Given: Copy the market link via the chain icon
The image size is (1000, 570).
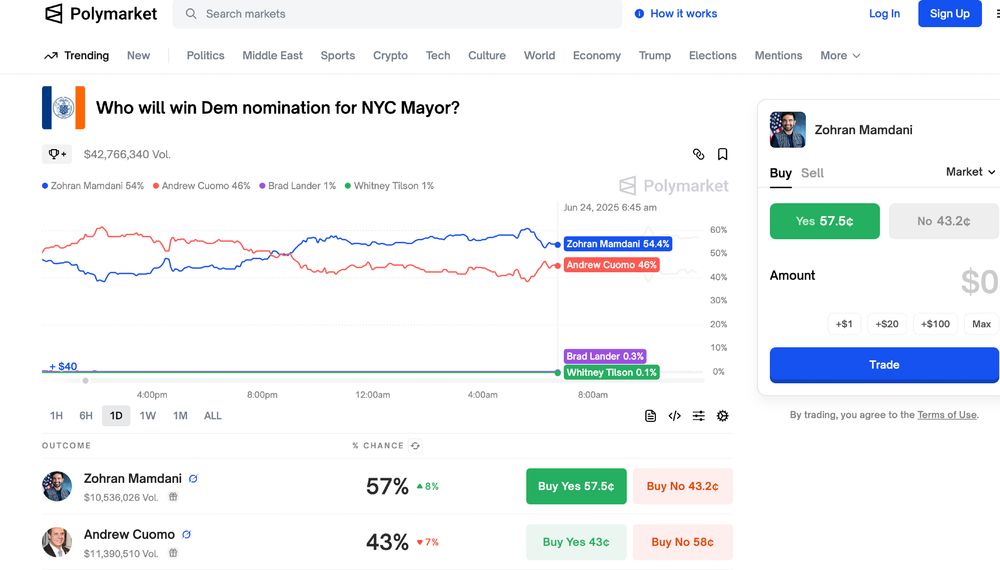Looking at the screenshot, I should coord(698,154).
